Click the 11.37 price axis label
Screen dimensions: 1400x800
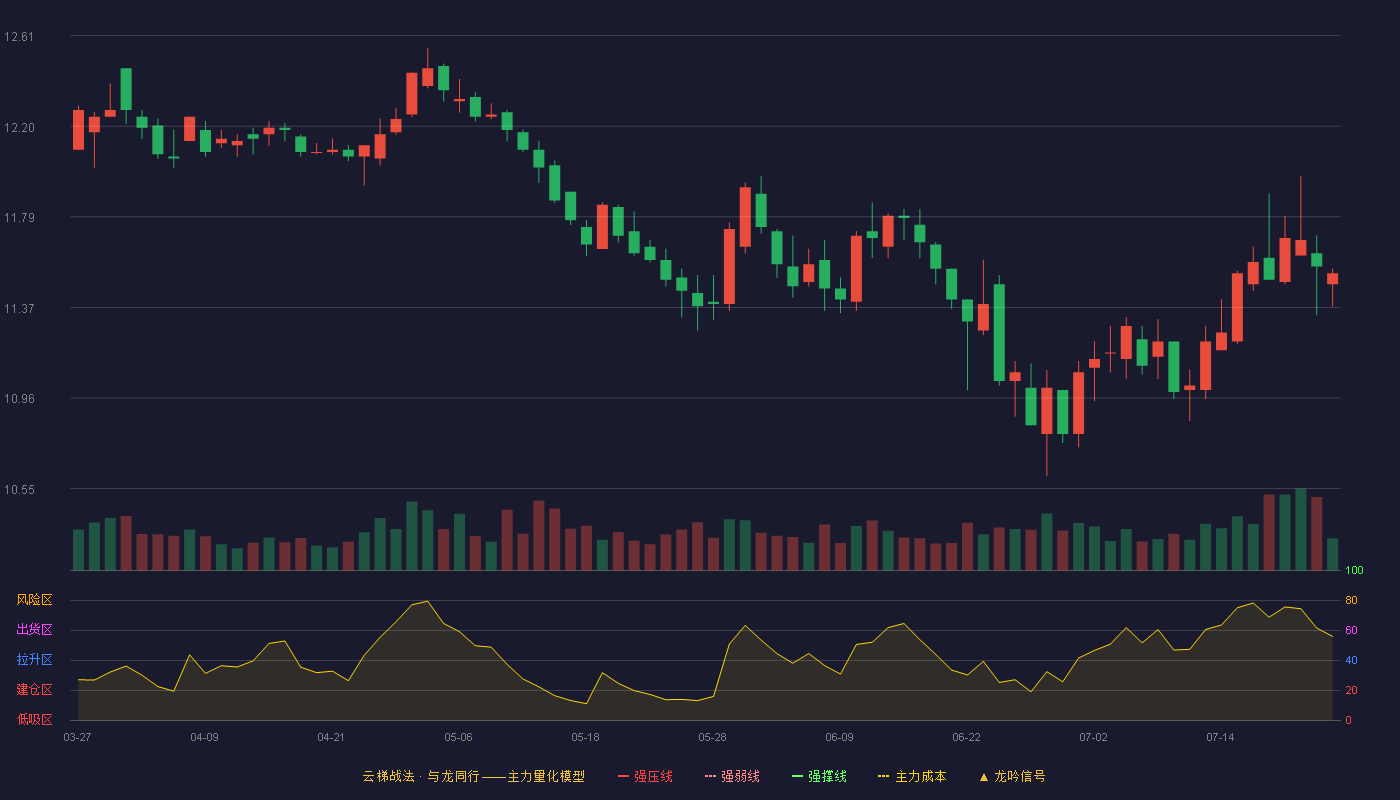18,309
